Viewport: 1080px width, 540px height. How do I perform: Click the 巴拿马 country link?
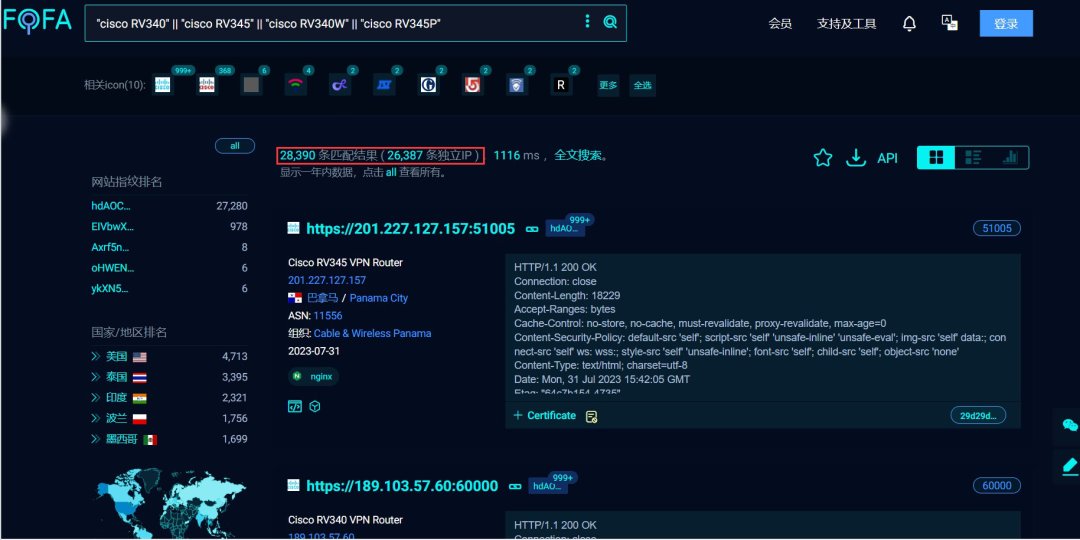[x=323, y=298]
